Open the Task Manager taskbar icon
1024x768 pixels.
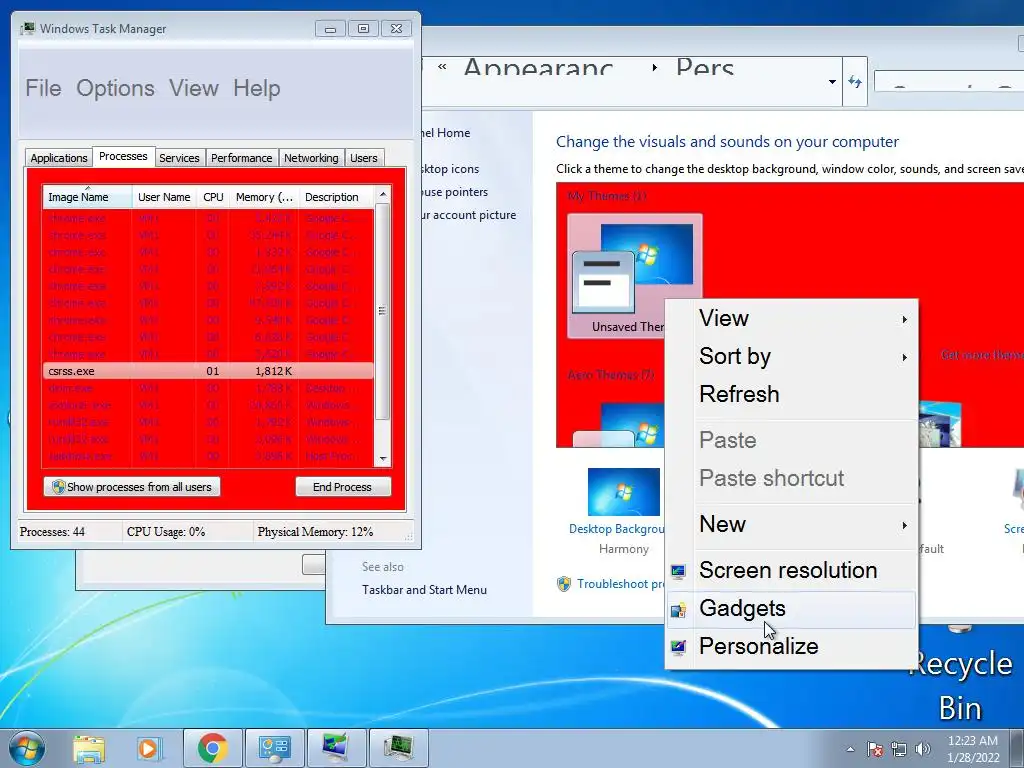point(398,748)
